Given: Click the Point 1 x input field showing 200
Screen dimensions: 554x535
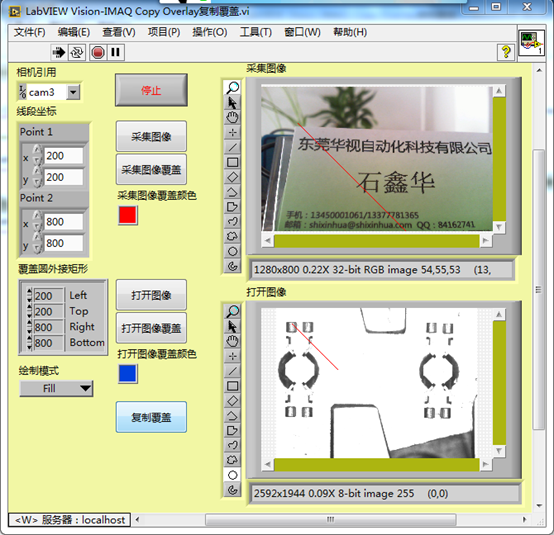Looking at the screenshot, I should [x=64, y=155].
